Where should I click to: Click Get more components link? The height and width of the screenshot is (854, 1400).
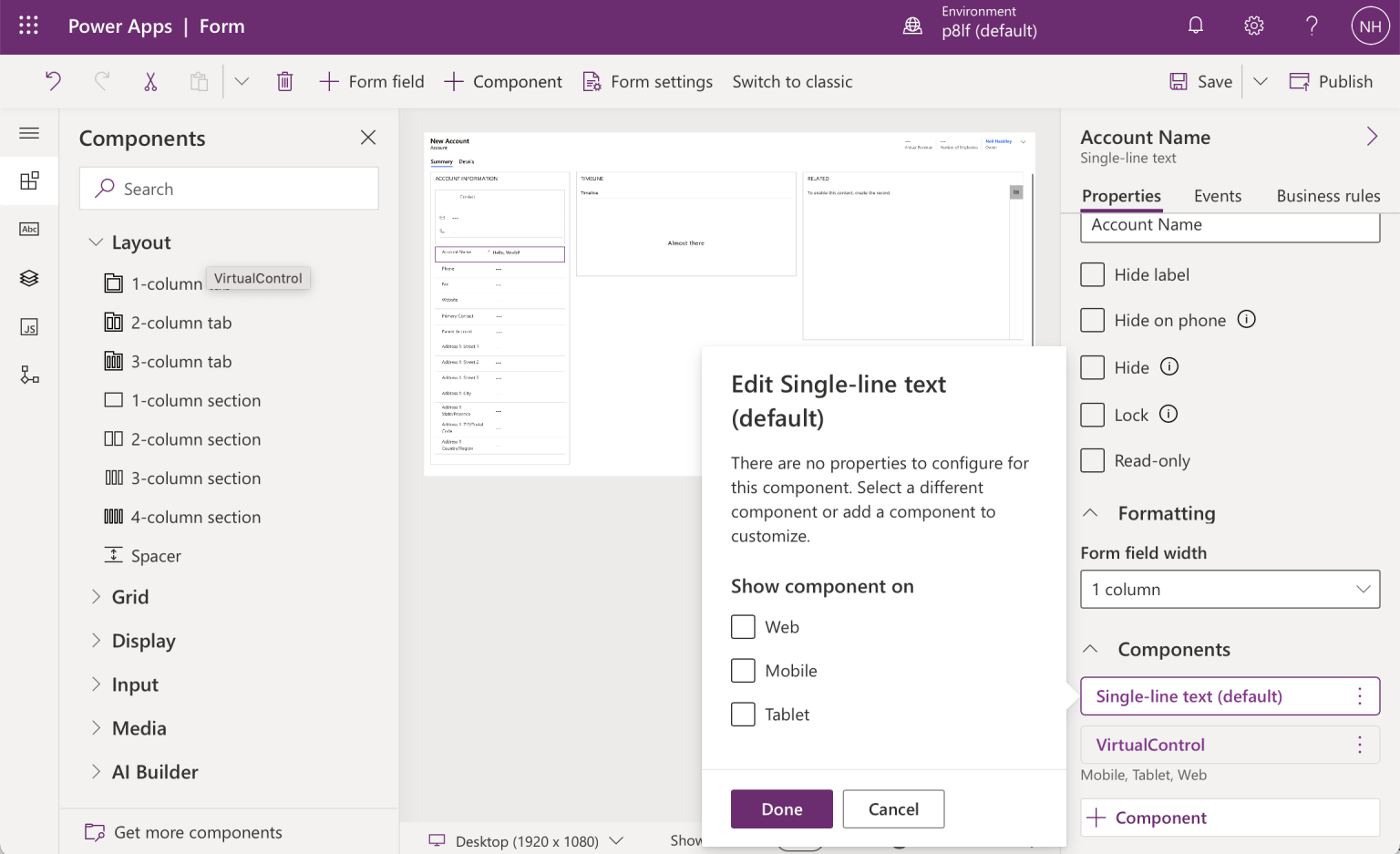198,832
